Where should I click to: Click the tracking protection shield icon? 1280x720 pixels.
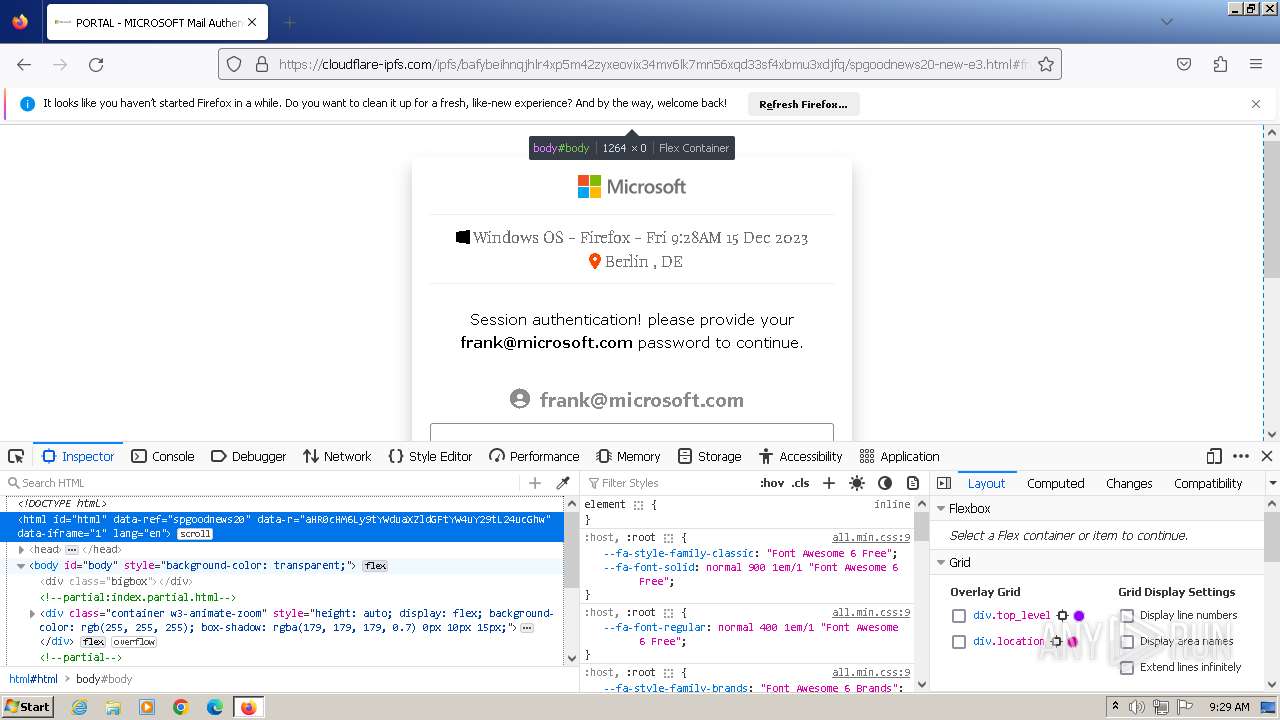point(234,64)
